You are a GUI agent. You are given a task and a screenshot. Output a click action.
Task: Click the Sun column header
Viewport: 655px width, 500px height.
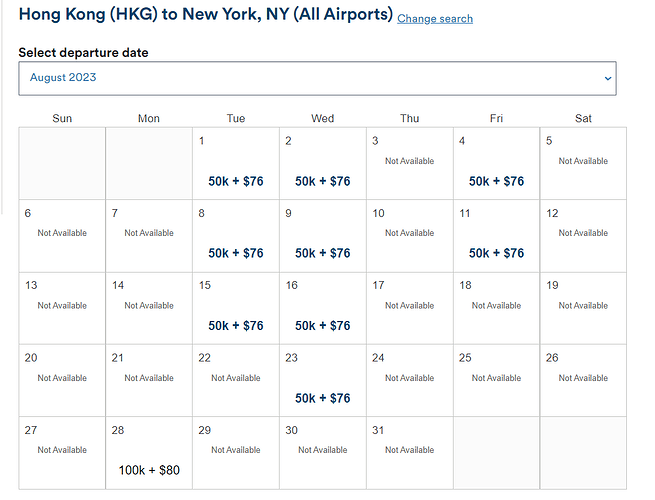pos(62,119)
